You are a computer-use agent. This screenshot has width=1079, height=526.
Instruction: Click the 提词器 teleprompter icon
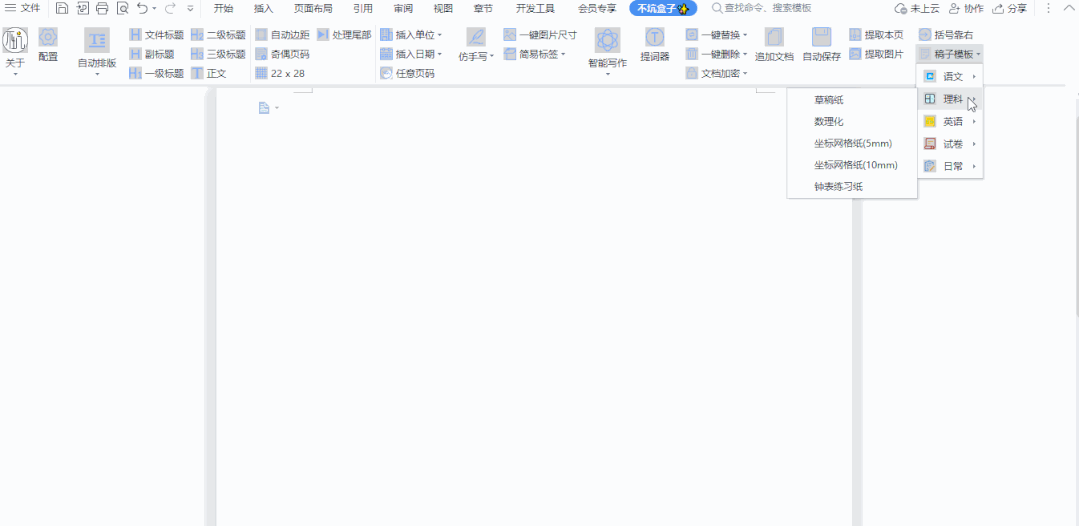(x=655, y=39)
